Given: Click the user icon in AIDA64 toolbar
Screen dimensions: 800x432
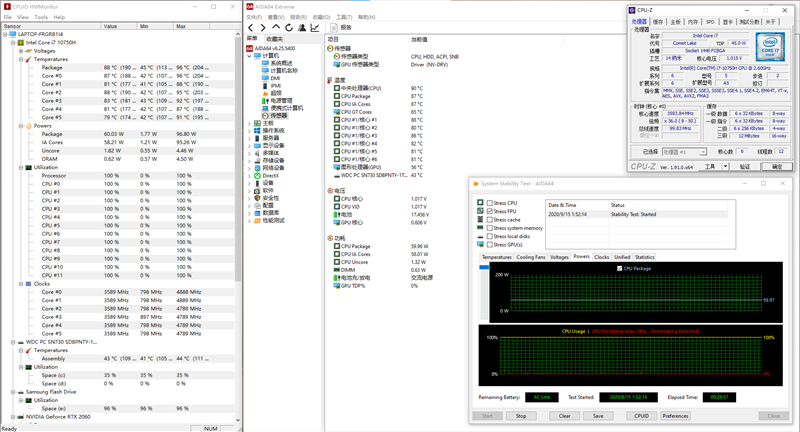Looking at the screenshot, I should click(302, 28).
